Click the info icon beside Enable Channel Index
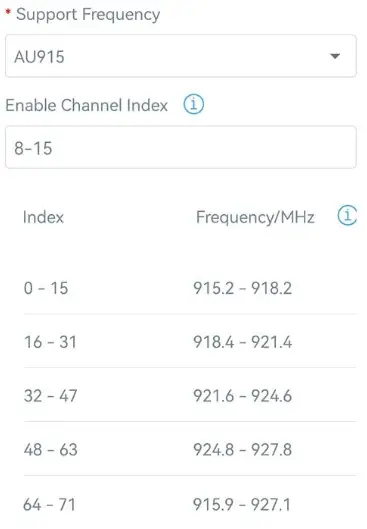The height and width of the screenshot is (529, 367). (193, 104)
